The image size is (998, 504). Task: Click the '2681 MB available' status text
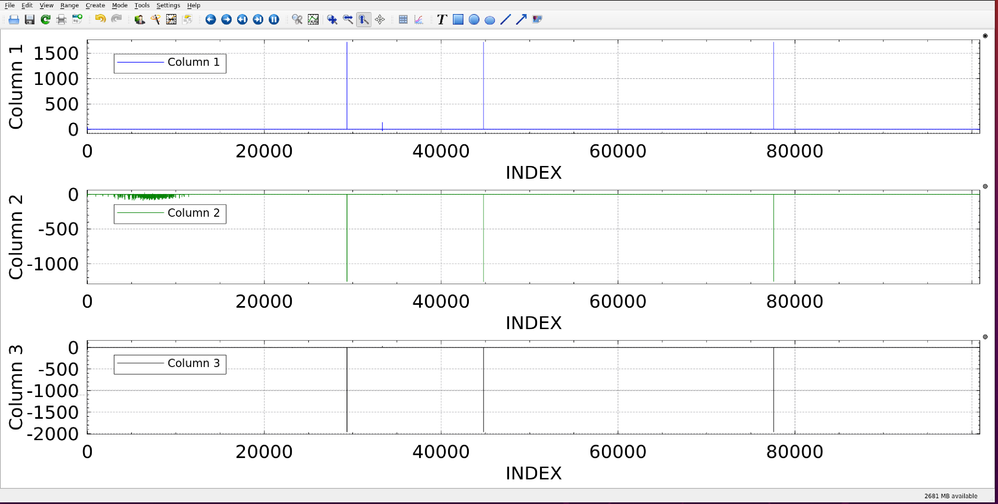tap(951, 496)
